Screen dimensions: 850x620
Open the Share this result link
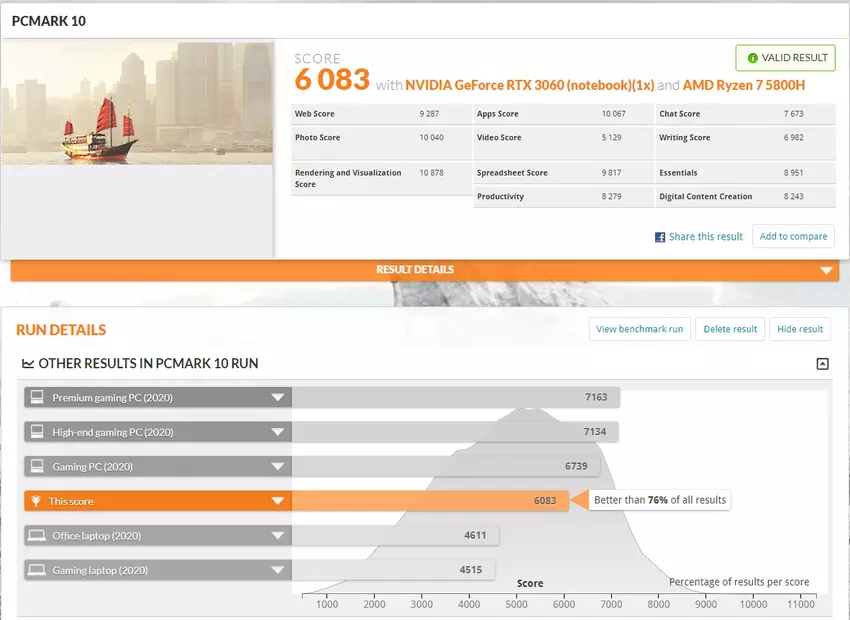tap(705, 237)
